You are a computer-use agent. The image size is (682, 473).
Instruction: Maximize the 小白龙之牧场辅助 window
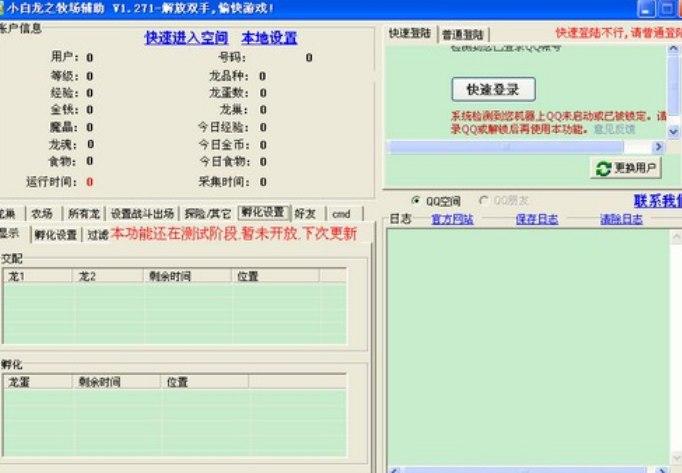(x=667, y=9)
